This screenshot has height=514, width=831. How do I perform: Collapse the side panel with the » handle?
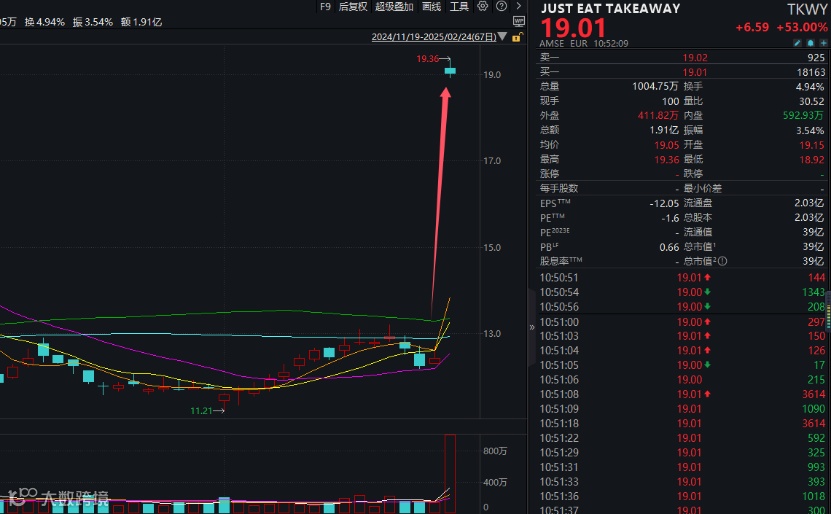[x=532, y=327]
